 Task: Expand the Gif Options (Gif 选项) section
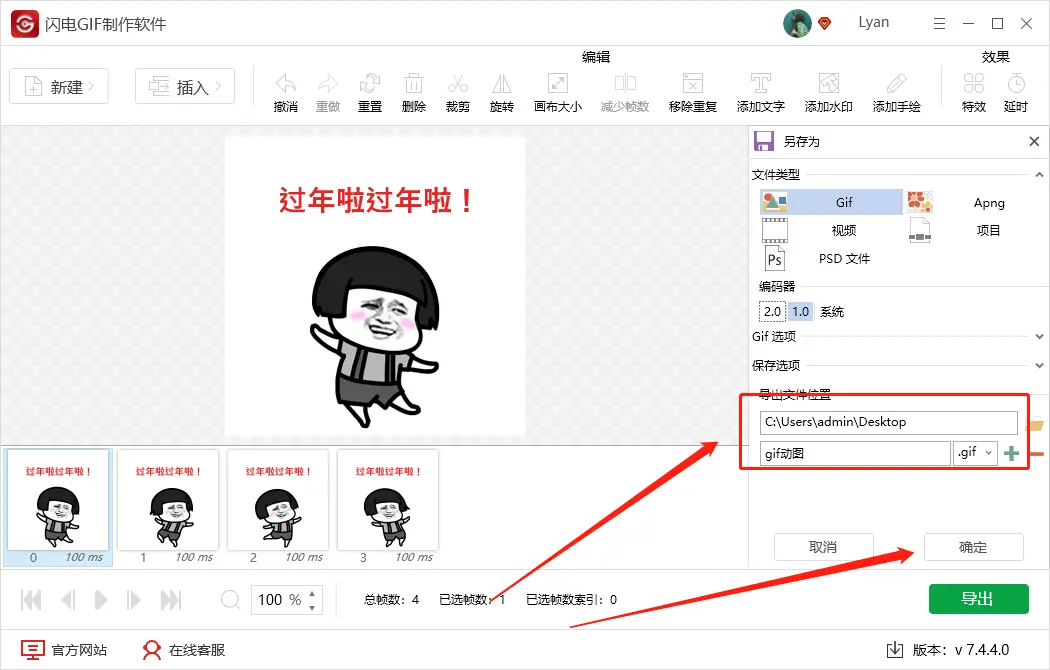(x=1039, y=337)
